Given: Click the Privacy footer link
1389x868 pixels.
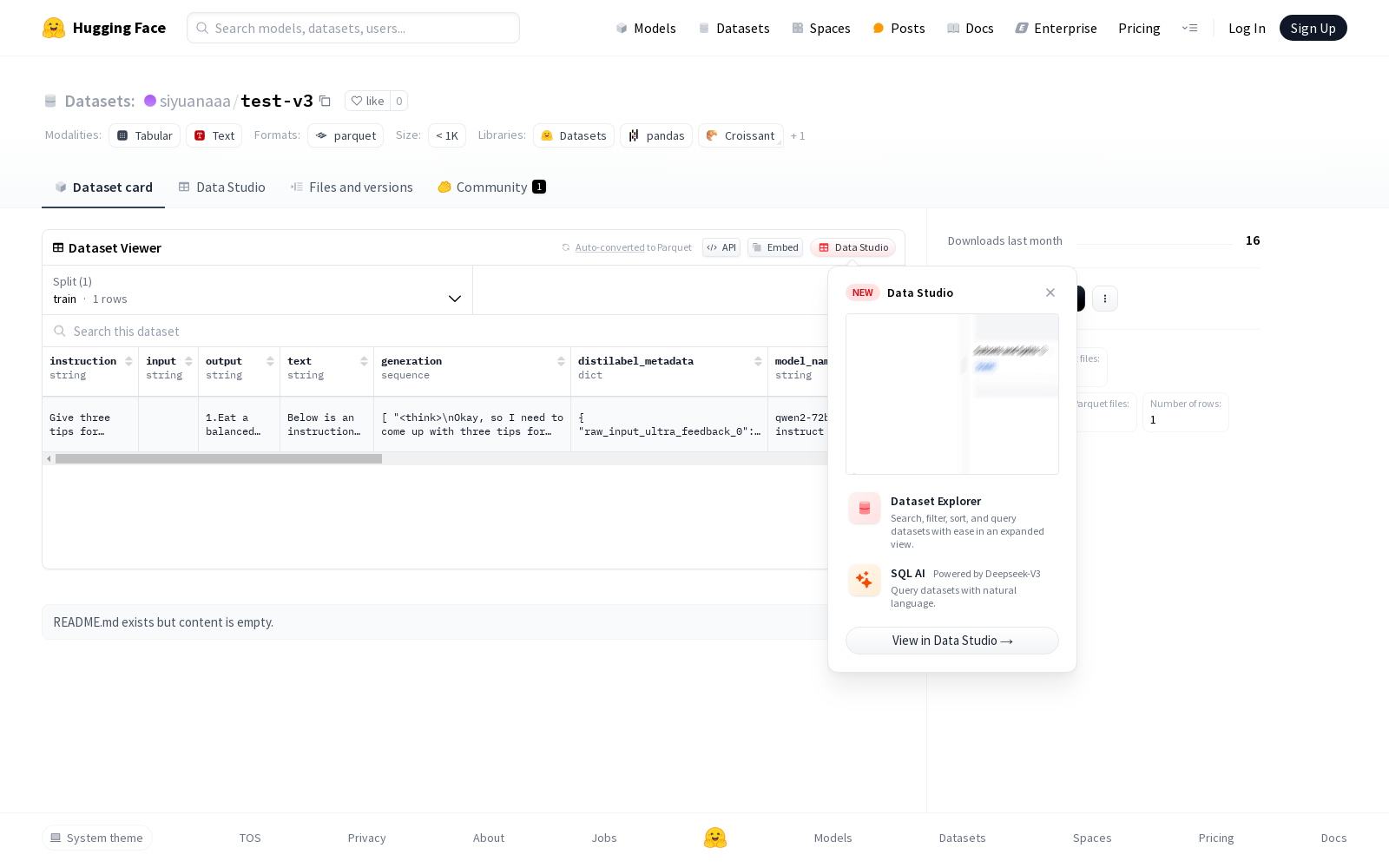Looking at the screenshot, I should point(366,838).
